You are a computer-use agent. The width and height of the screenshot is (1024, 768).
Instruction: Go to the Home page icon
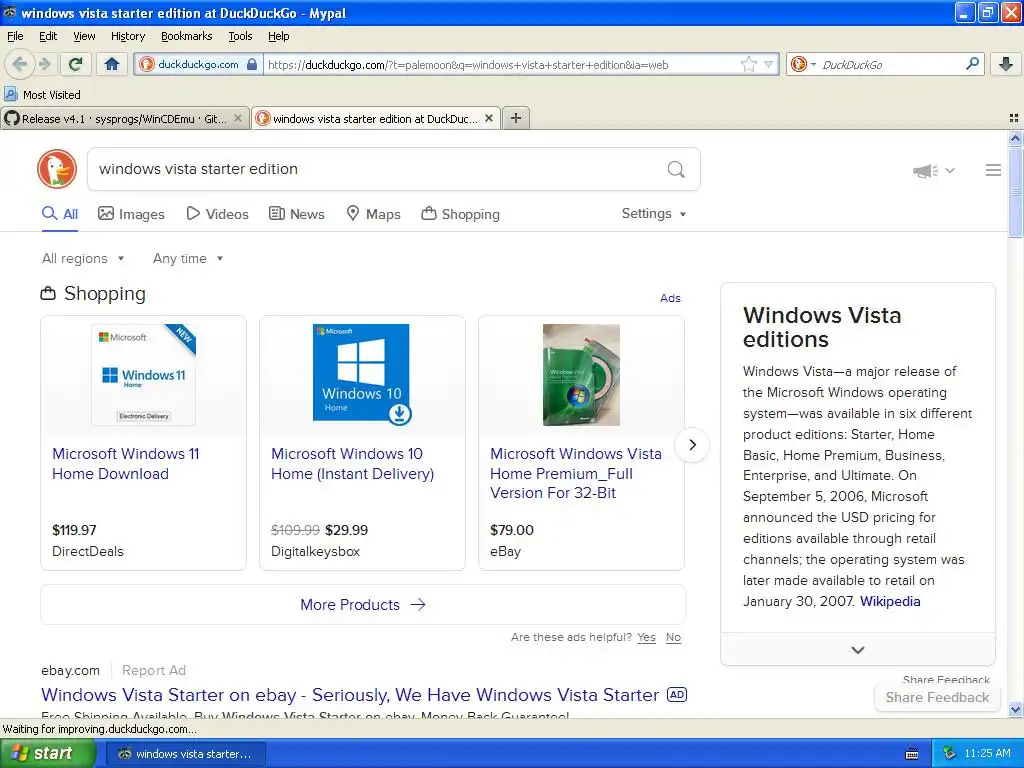[112, 64]
